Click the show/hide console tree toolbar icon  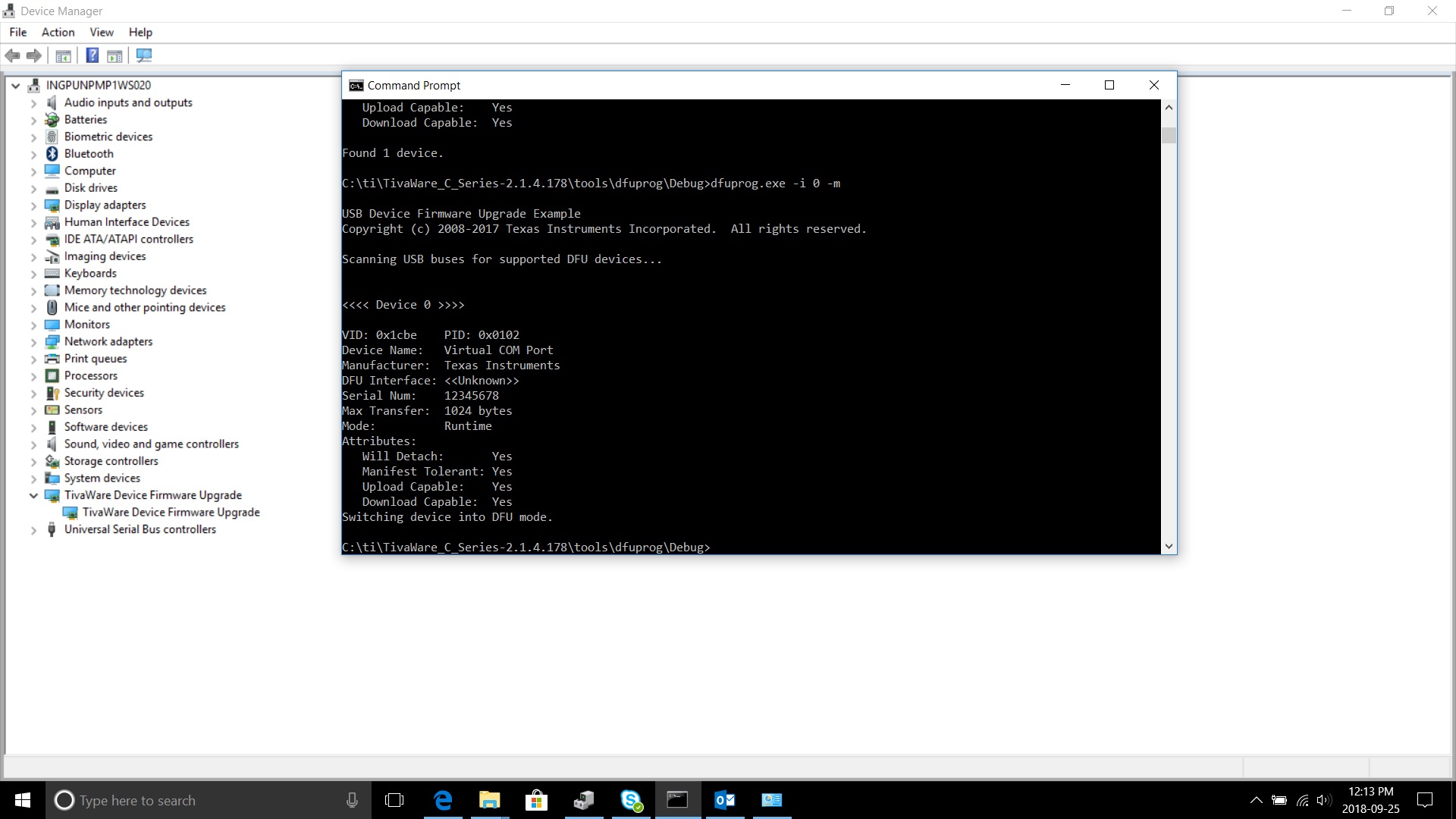click(64, 55)
